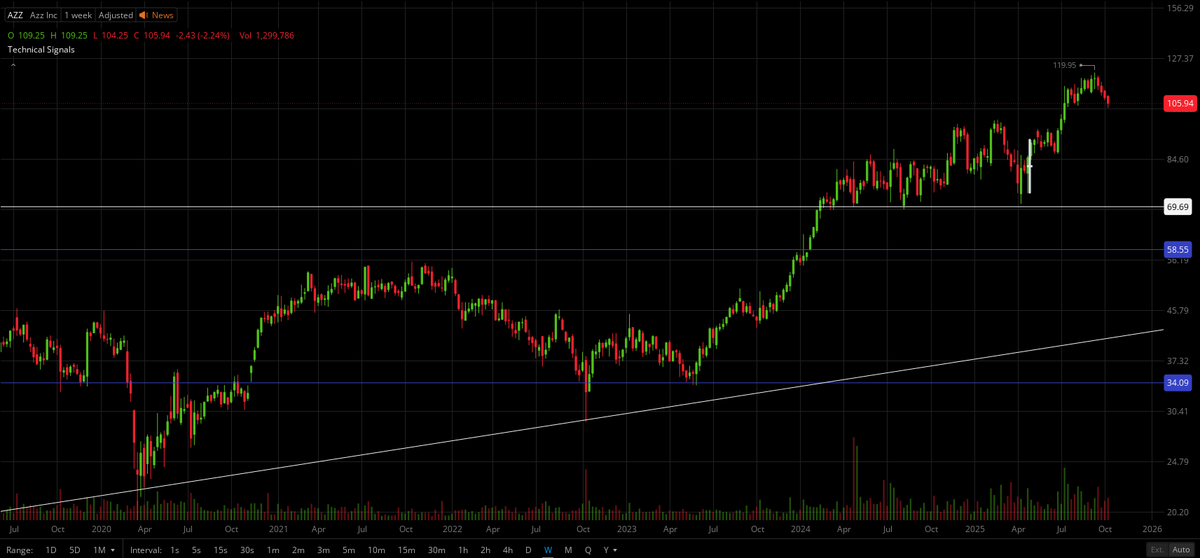Select the 30m interval
Viewport: 1200px width, 558px height.
coord(436,550)
